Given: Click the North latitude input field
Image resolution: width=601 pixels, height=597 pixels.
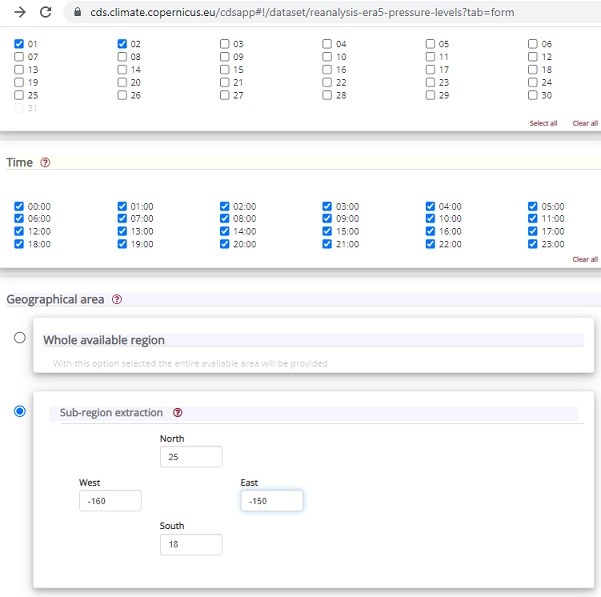Looking at the screenshot, I should click(x=191, y=457).
